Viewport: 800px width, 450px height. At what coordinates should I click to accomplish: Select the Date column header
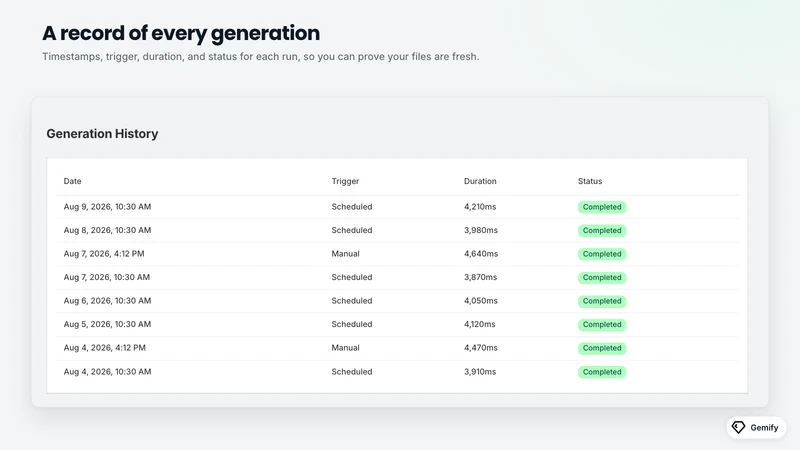tap(72, 181)
